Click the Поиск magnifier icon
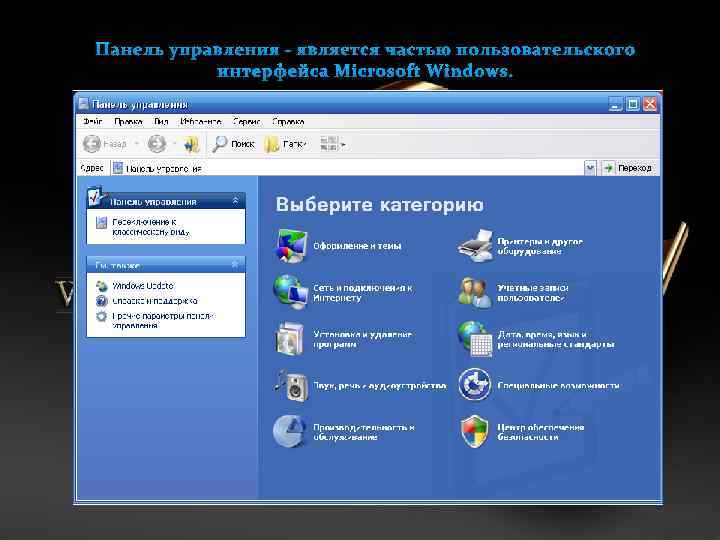Screen dimensions: 720x540 [x=219, y=144]
